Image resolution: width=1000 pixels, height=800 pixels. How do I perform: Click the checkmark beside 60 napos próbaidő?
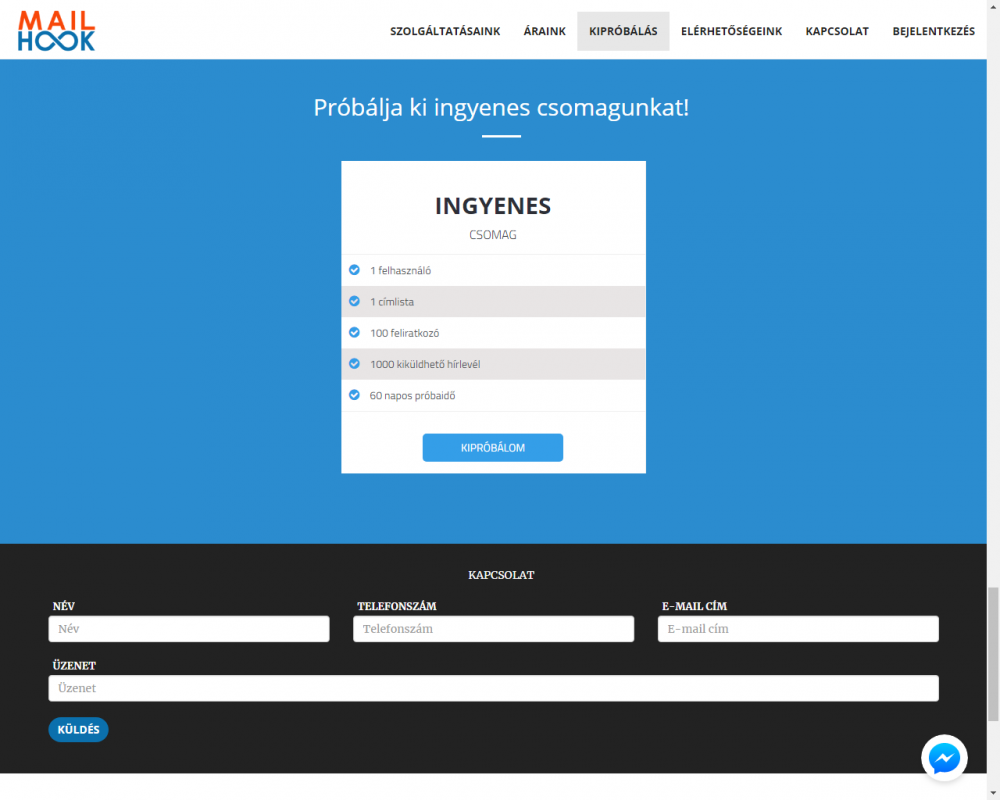[354, 395]
